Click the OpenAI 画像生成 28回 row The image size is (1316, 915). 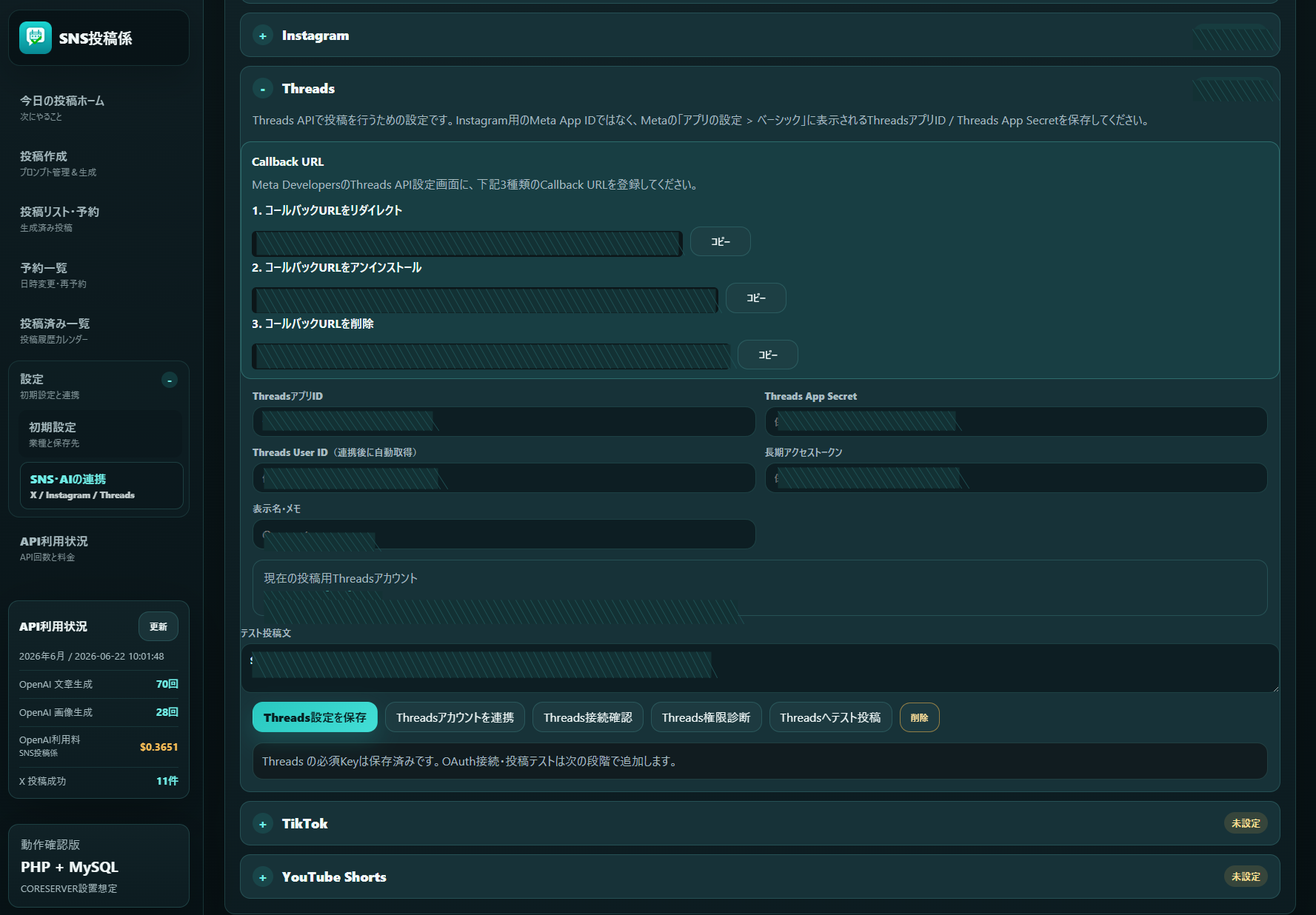[98, 712]
